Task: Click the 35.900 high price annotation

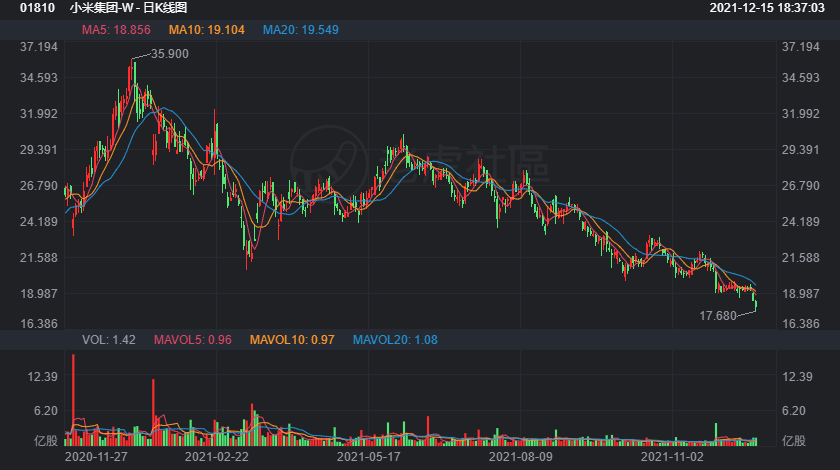Action: coord(170,54)
